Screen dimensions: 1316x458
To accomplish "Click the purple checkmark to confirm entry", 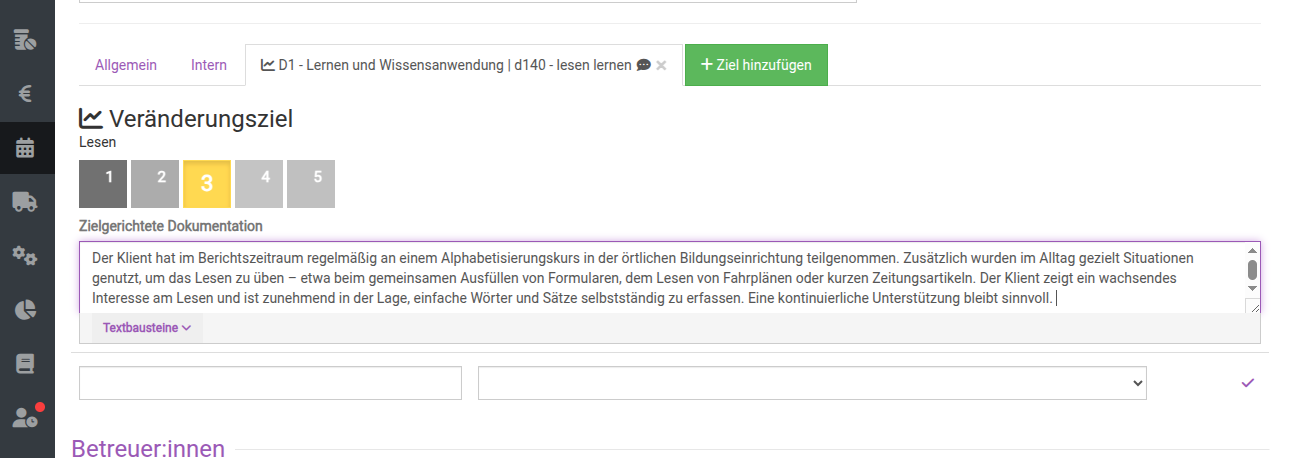I will coord(1247,383).
